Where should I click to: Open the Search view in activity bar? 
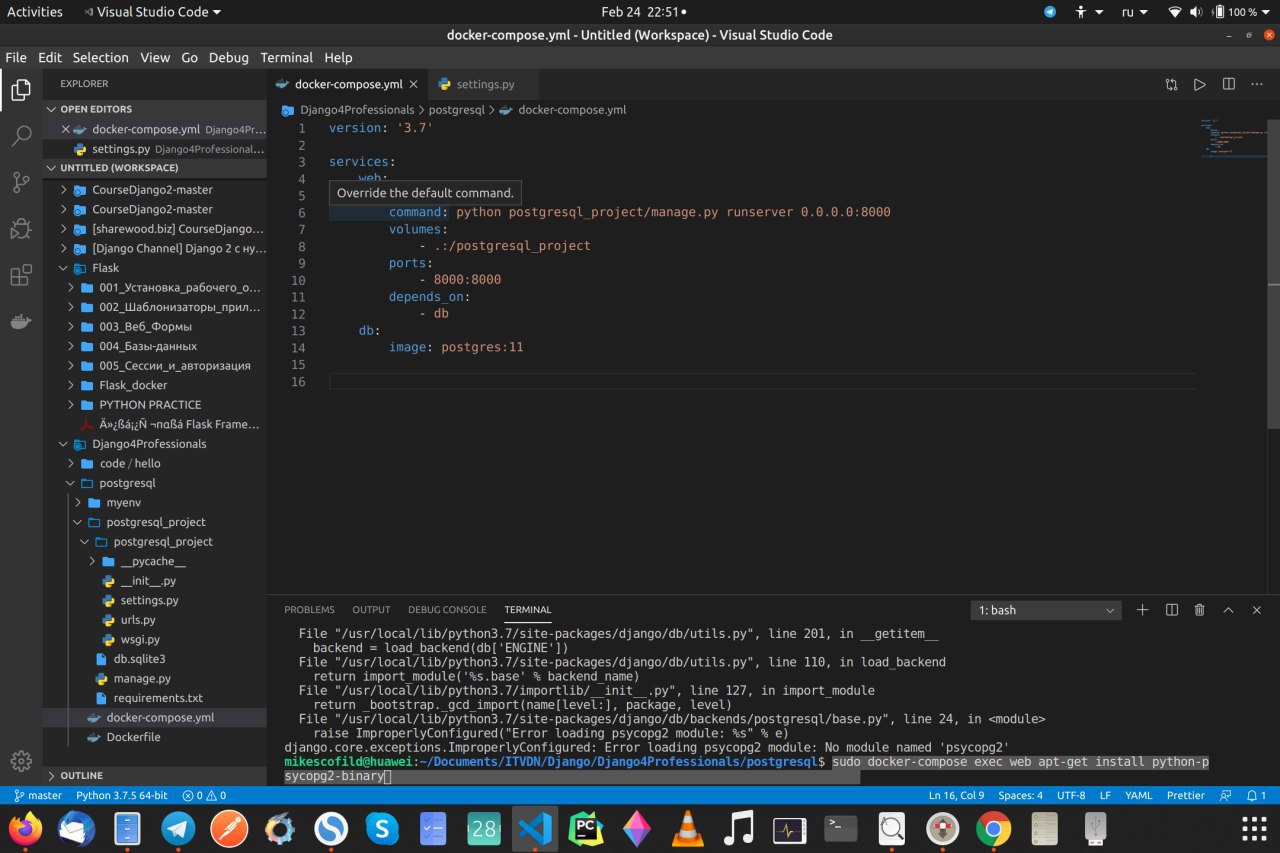(21, 137)
